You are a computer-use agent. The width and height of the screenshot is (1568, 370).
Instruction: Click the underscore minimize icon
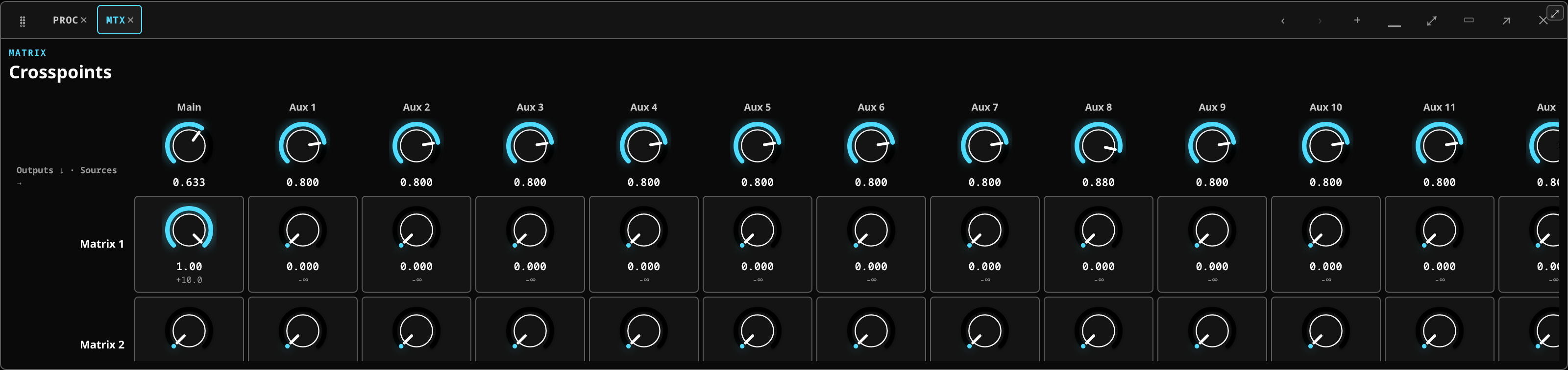tap(1395, 25)
